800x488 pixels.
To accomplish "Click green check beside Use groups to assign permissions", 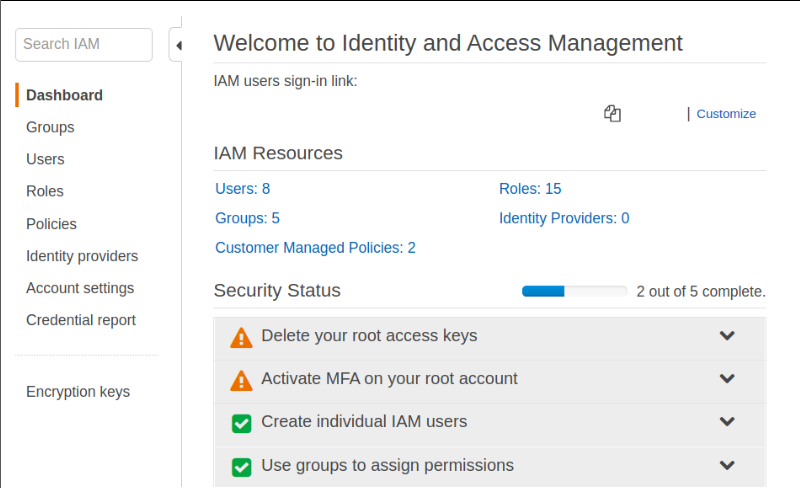I will (x=241, y=466).
